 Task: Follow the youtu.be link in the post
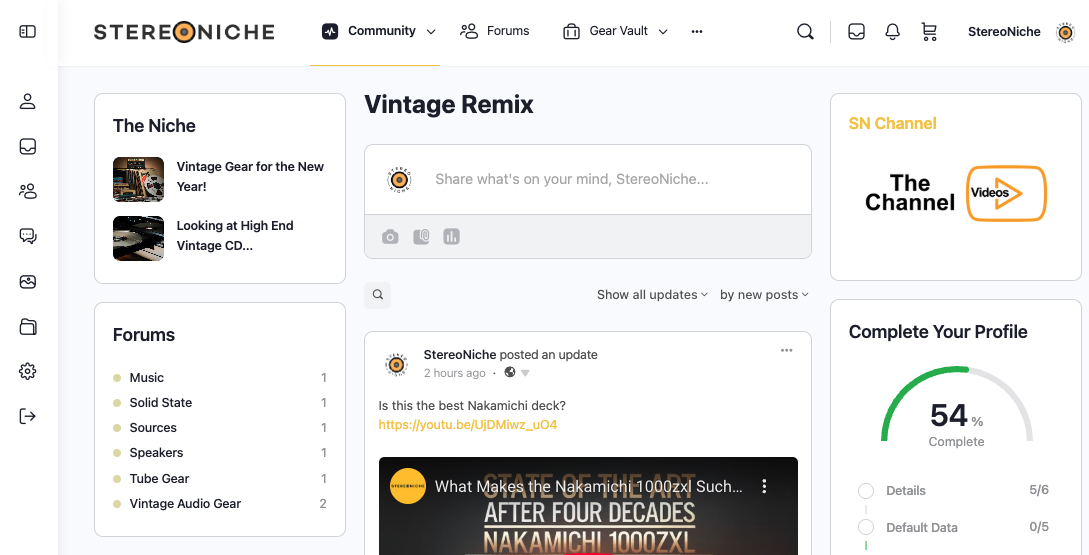[467, 424]
